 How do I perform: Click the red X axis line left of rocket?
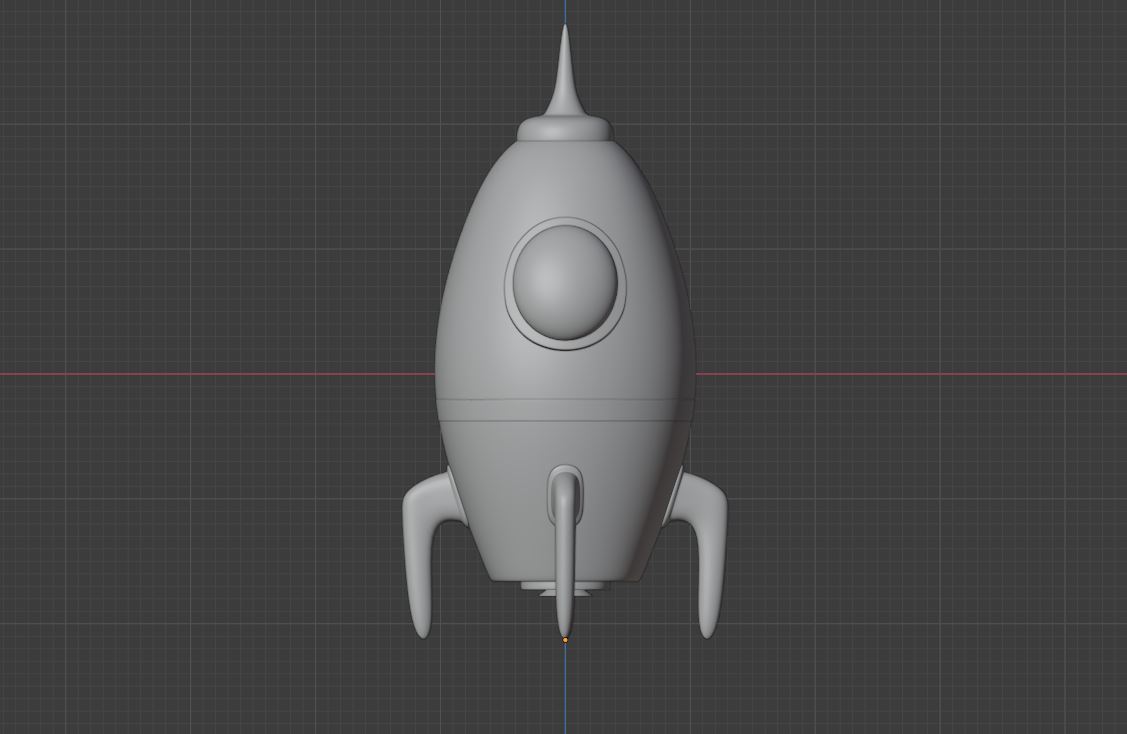[200, 374]
